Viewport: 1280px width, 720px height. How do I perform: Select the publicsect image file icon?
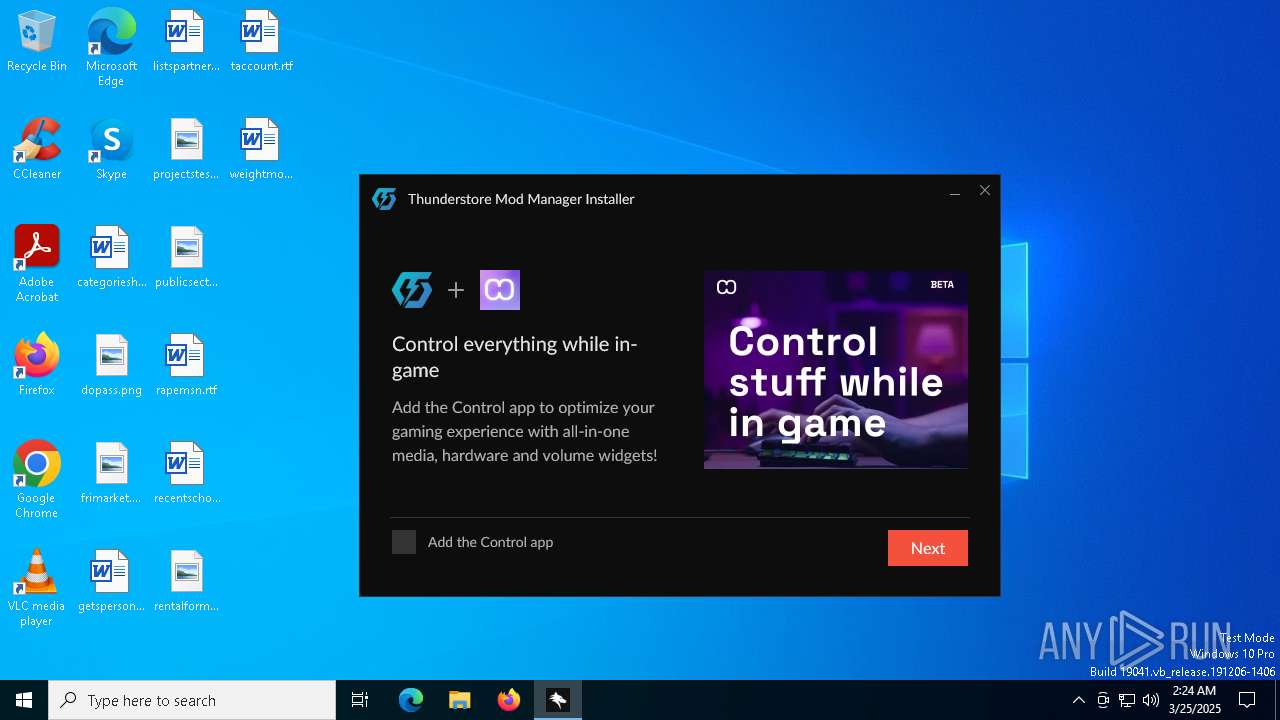point(186,258)
